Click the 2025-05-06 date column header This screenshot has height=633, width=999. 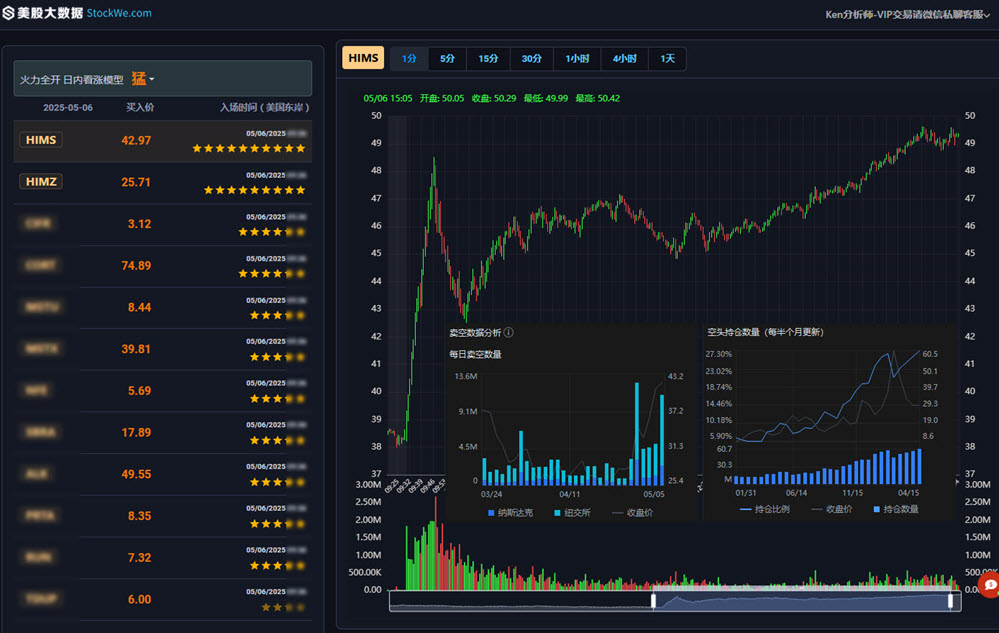(x=68, y=108)
